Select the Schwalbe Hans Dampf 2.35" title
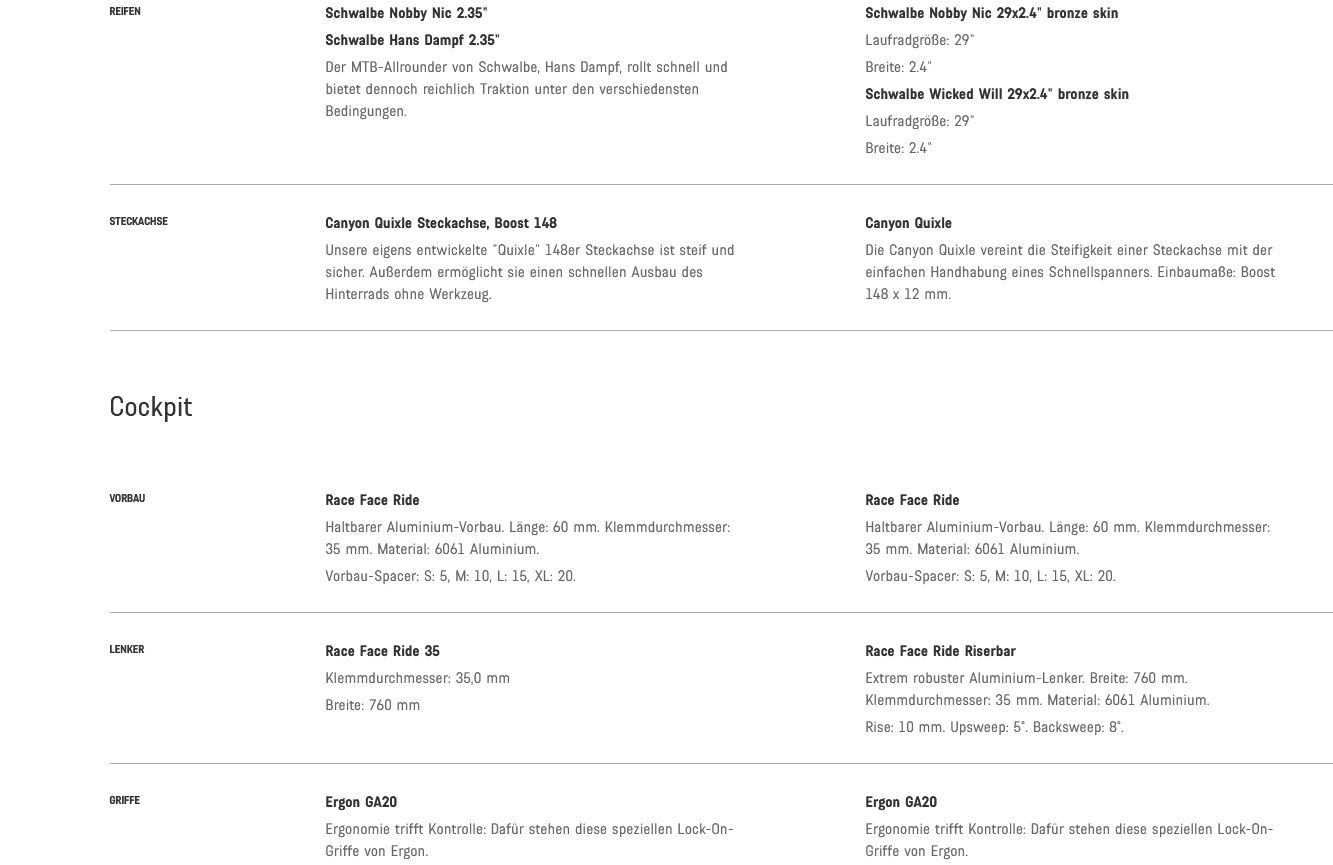The width and height of the screenshot is (1333, 865). click(x=412, y=40)
